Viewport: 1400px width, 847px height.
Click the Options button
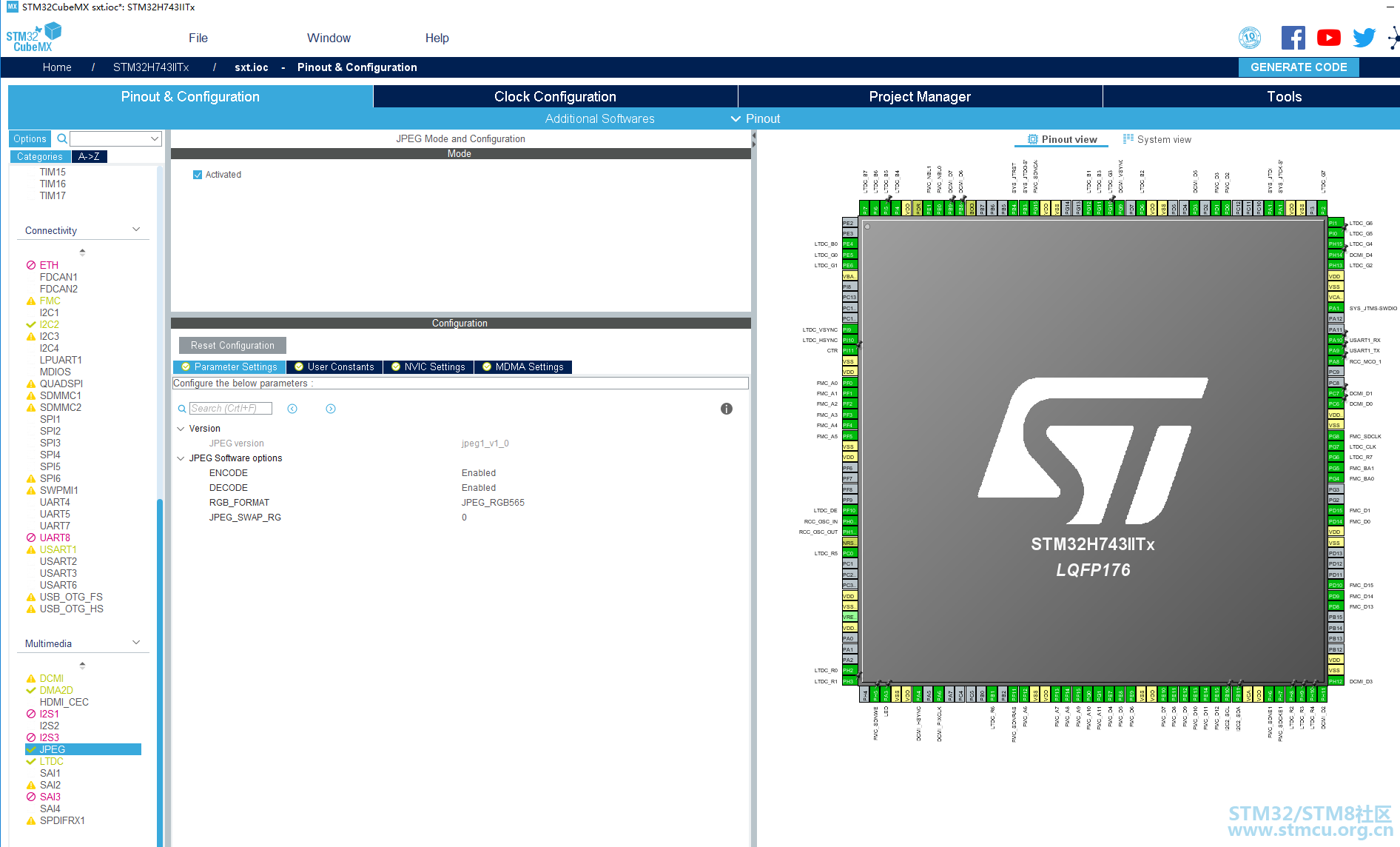point(30,138)
